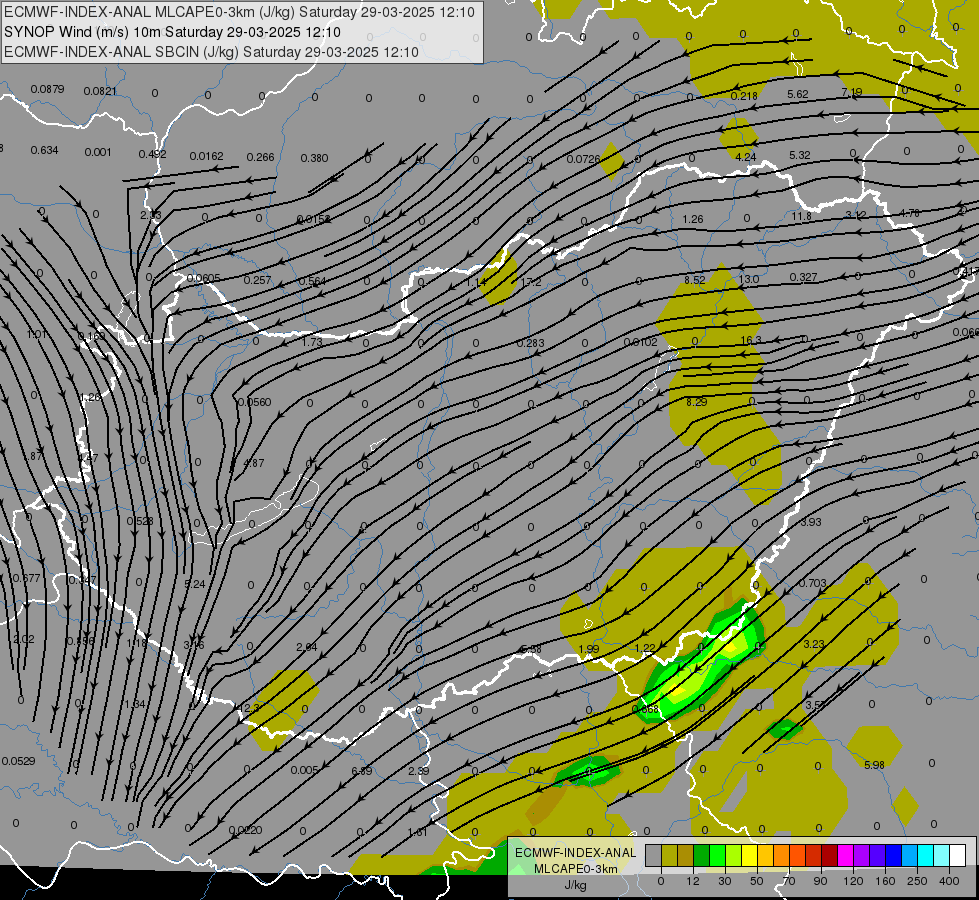Click legend tick label 160

click(885, 881)
